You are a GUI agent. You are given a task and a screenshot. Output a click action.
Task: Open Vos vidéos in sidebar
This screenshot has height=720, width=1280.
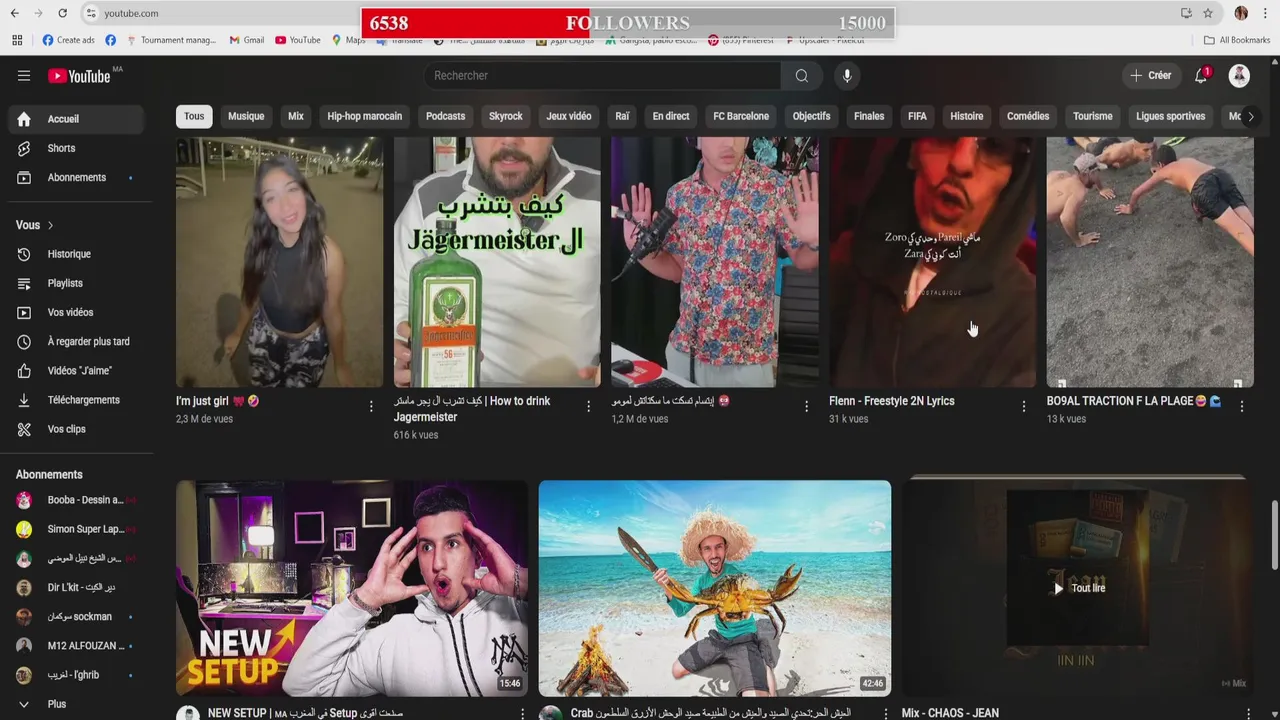click(x=76, y=312)
